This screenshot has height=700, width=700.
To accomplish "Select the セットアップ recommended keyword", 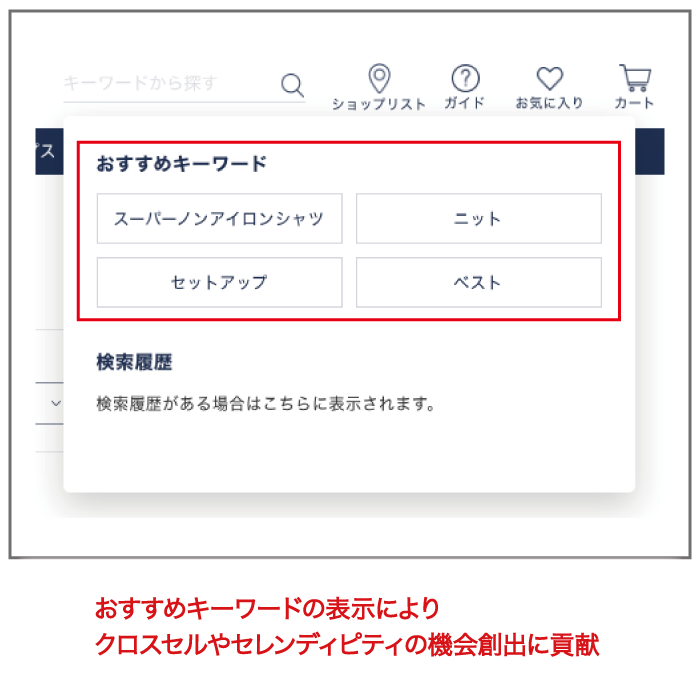I will pyautogui.click(x=220, y=282).
